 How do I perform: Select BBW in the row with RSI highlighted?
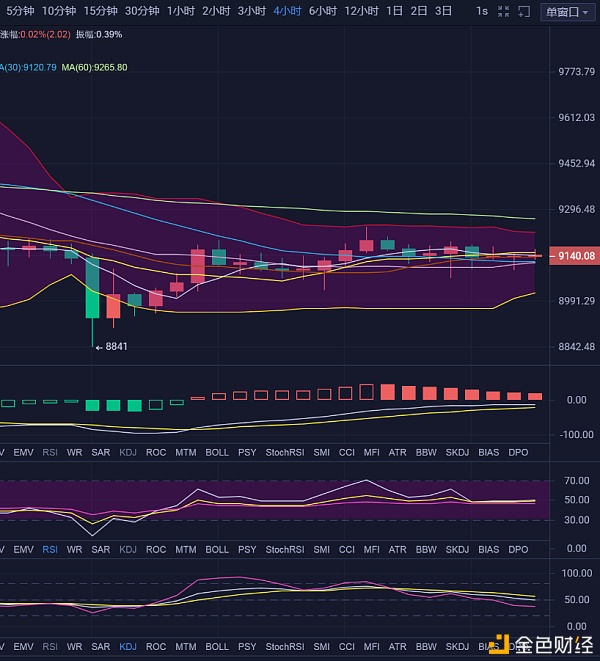(426, 549)
